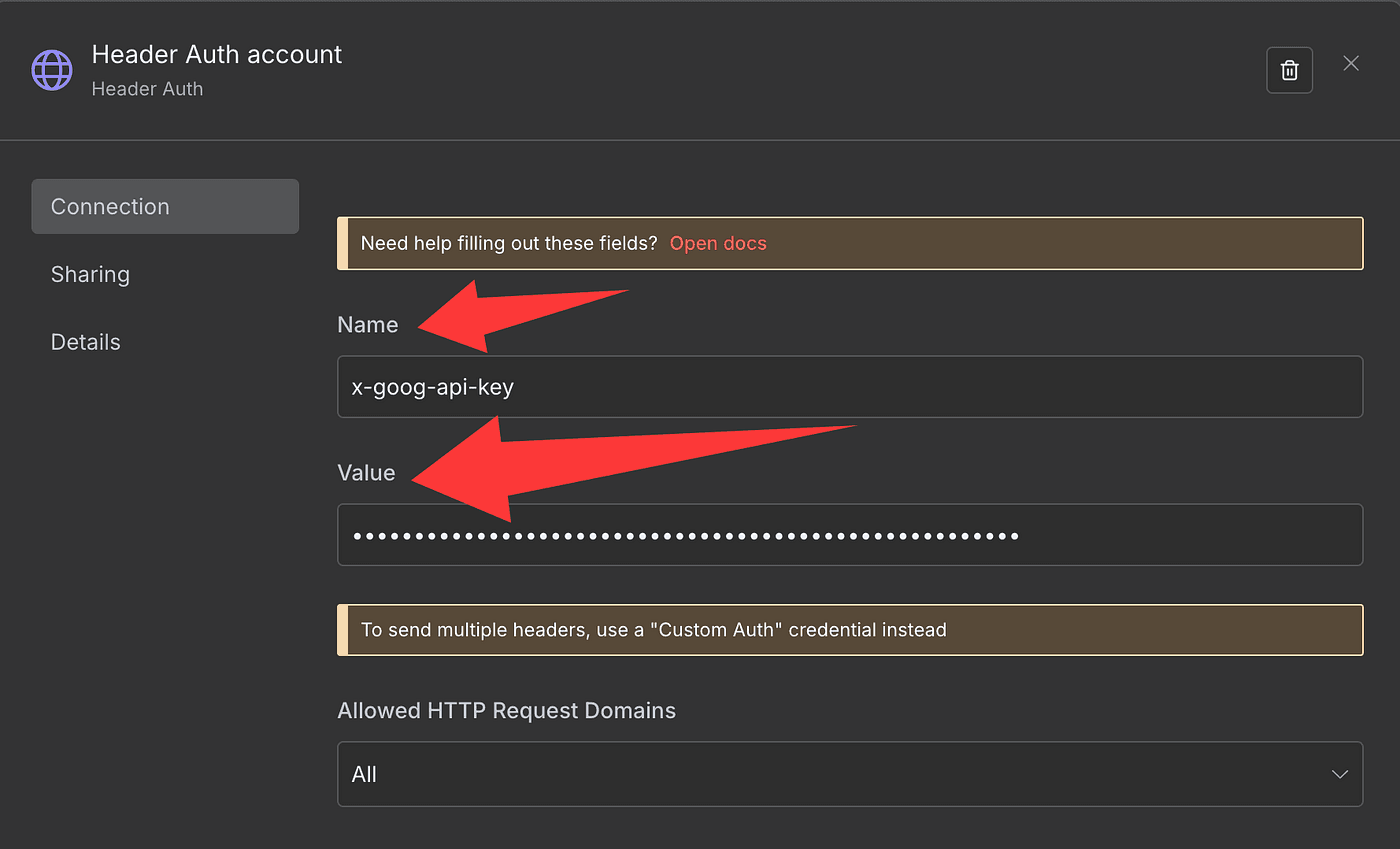1400x849 pixels.
Task: Click the red arrow pointing at Value
Action: tap(560, 462)
